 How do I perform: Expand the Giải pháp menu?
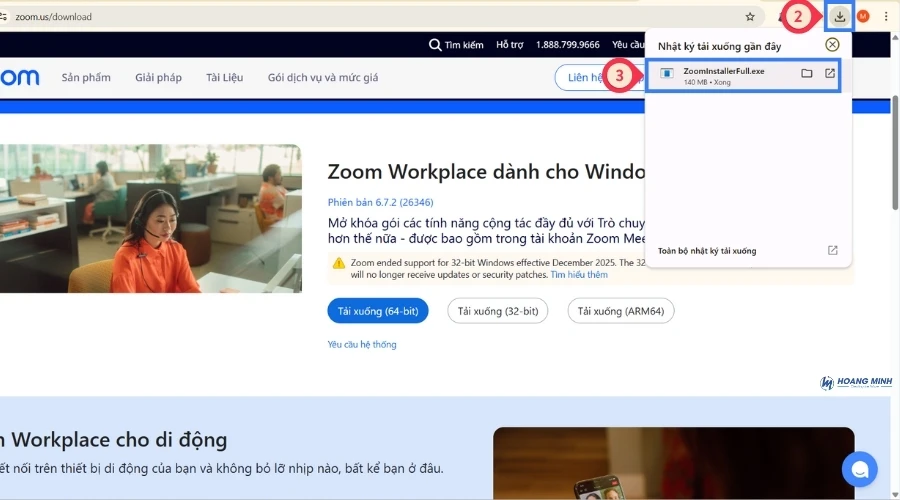158,78
